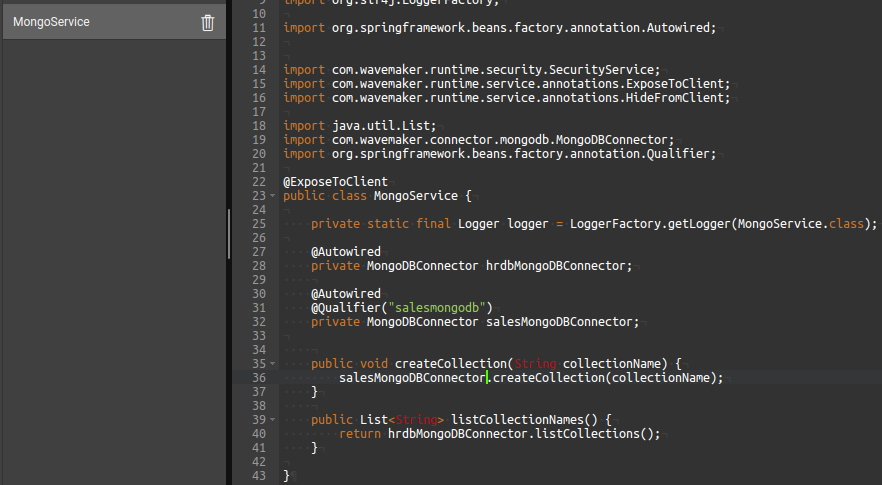Click the @ExposeToClient annotation
This screenshot has height=485, width=882.
click(335, 182)
